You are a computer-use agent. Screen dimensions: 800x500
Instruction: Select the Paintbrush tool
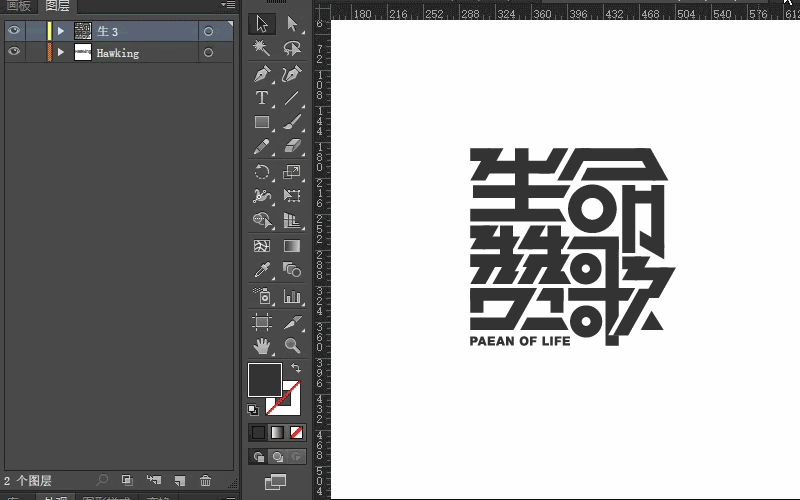[292, 122]
